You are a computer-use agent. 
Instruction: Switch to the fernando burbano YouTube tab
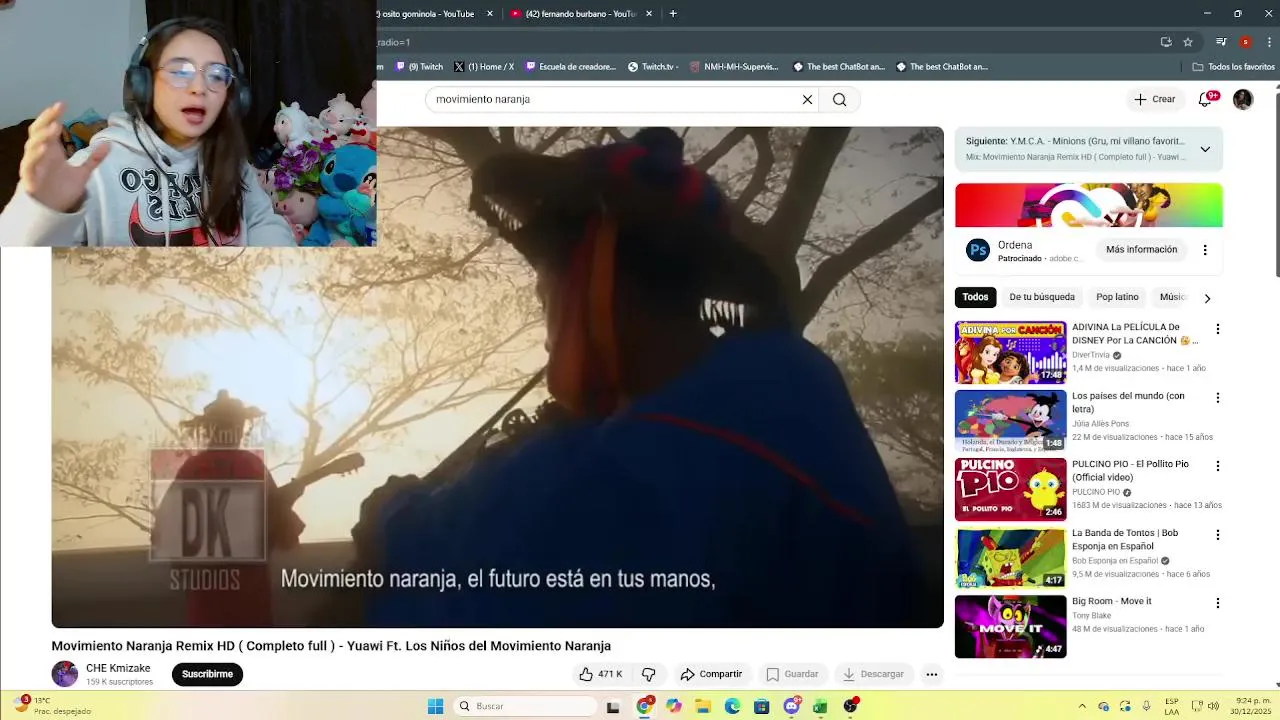click(x=582, y=14)
